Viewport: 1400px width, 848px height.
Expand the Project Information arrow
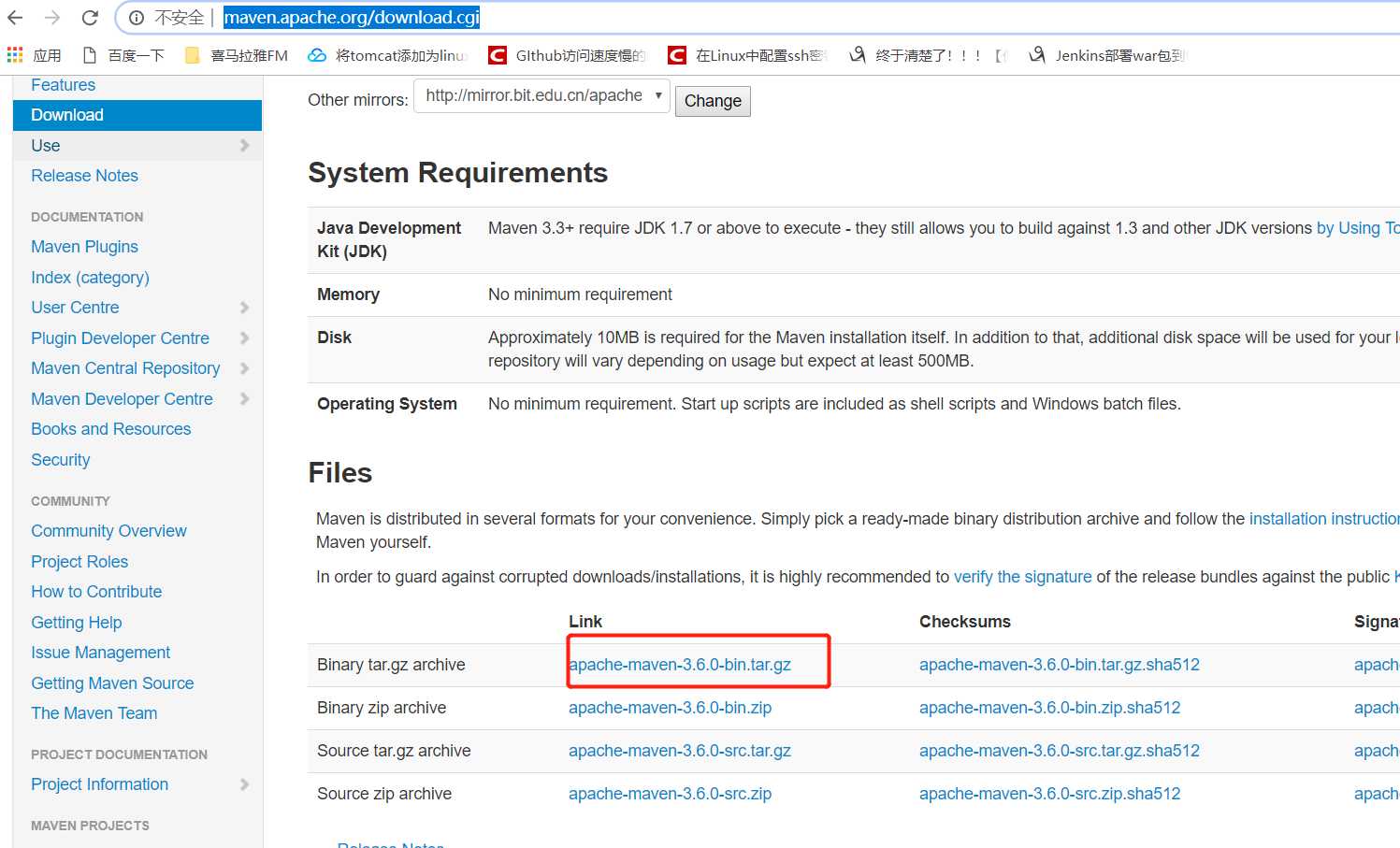click(x=244, y=784)
